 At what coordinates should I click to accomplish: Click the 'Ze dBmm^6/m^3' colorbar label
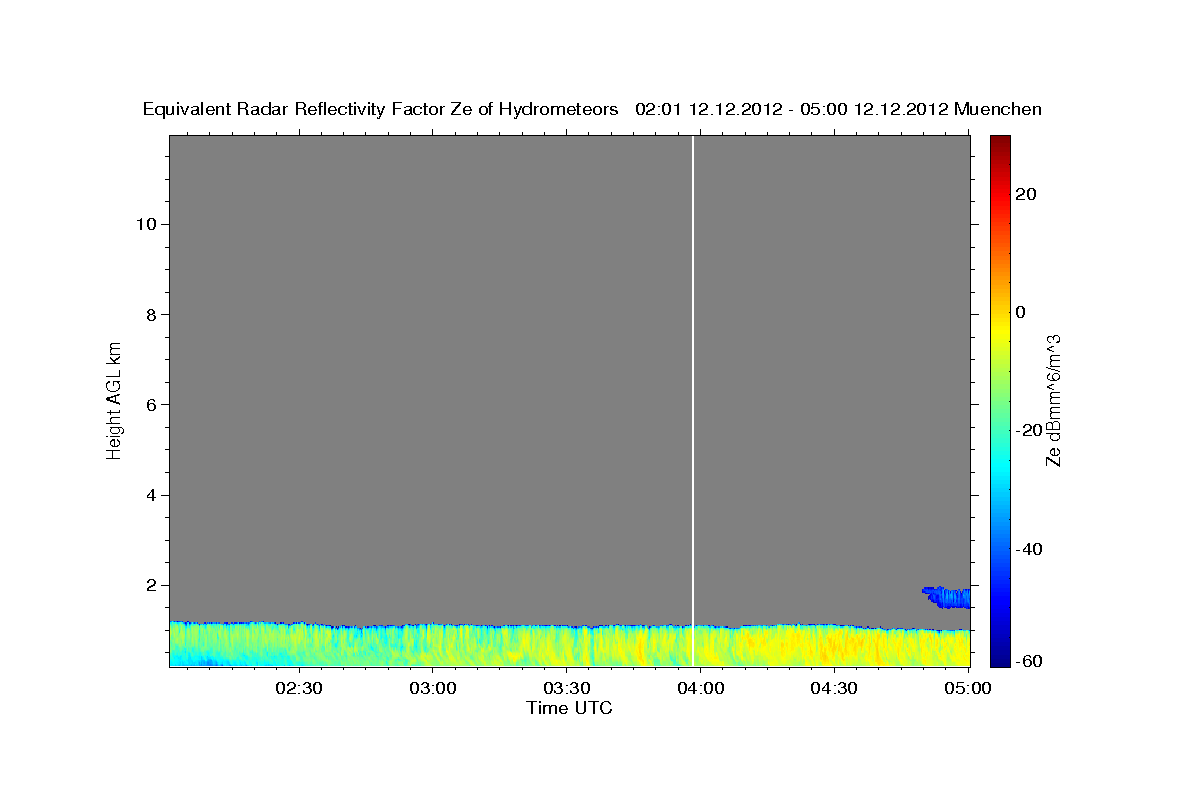click(1053, 400)
